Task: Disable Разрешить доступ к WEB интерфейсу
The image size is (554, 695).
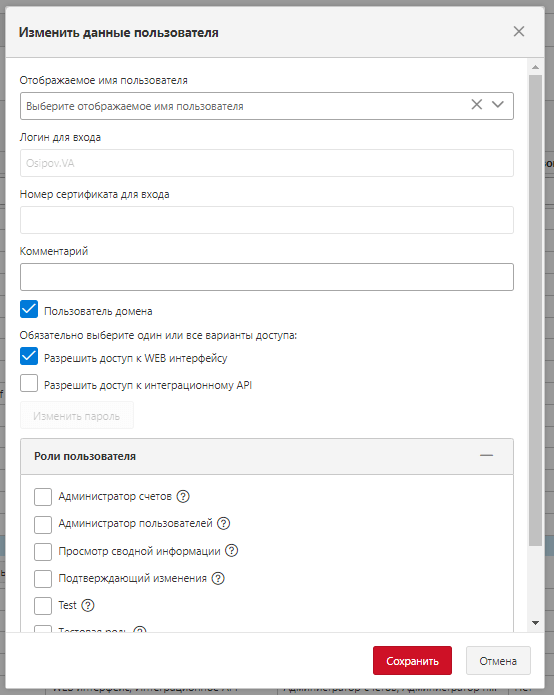Action: [x=29, y=356]
